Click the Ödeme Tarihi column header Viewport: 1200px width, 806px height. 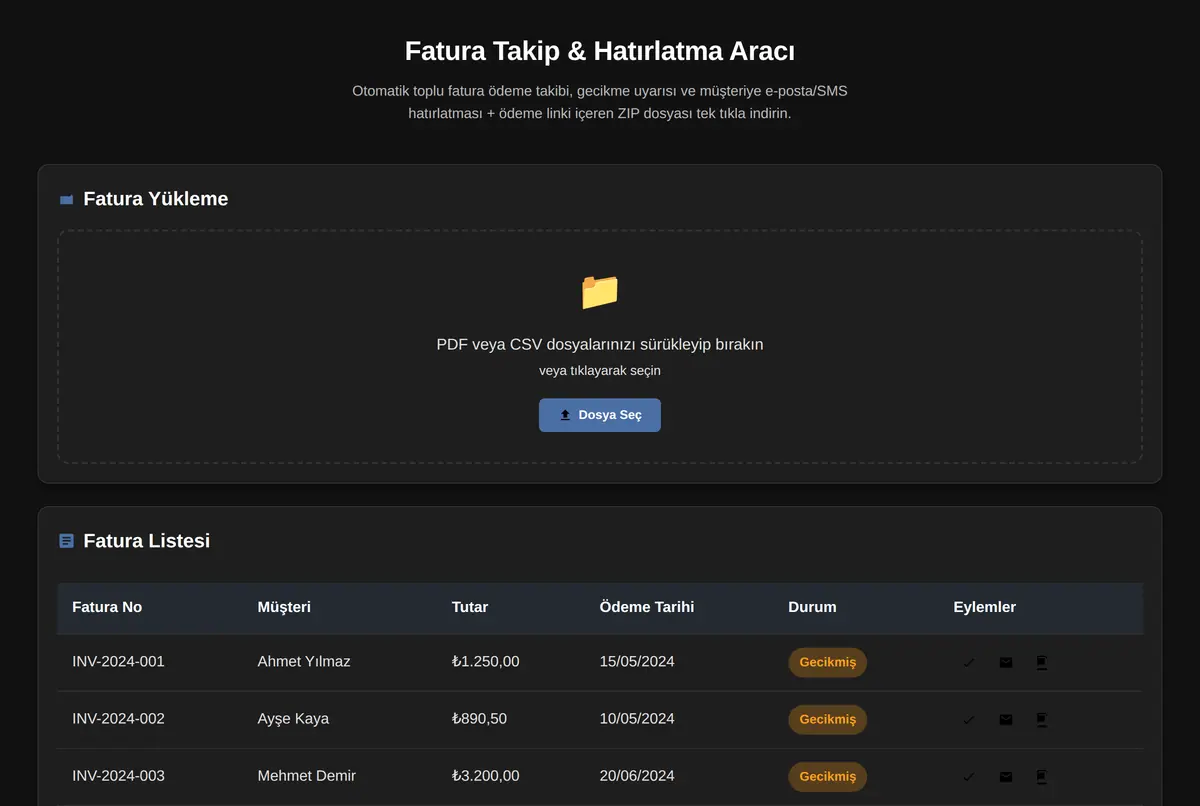click(647, 607)
